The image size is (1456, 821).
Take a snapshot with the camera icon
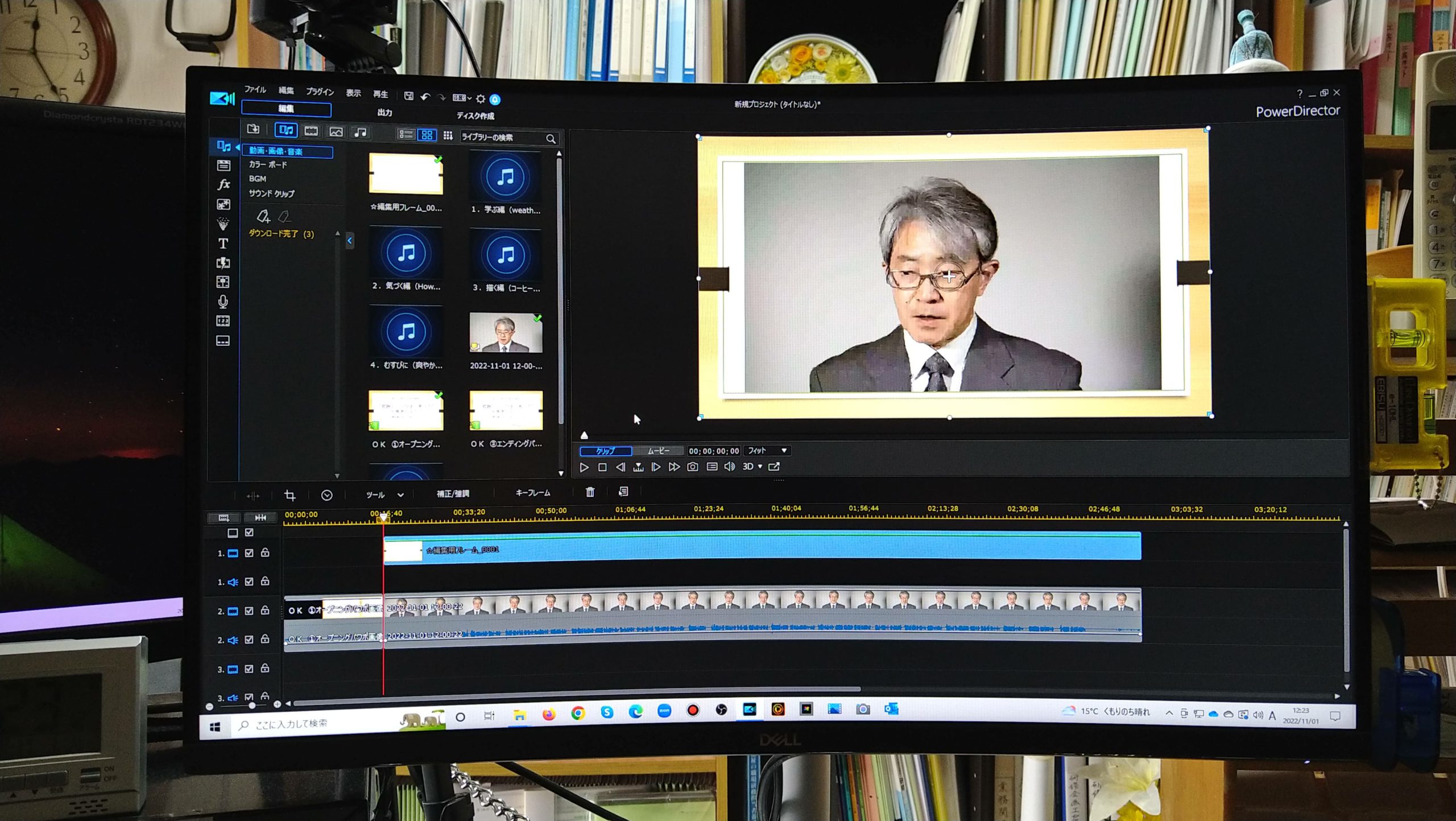point(693,467)
